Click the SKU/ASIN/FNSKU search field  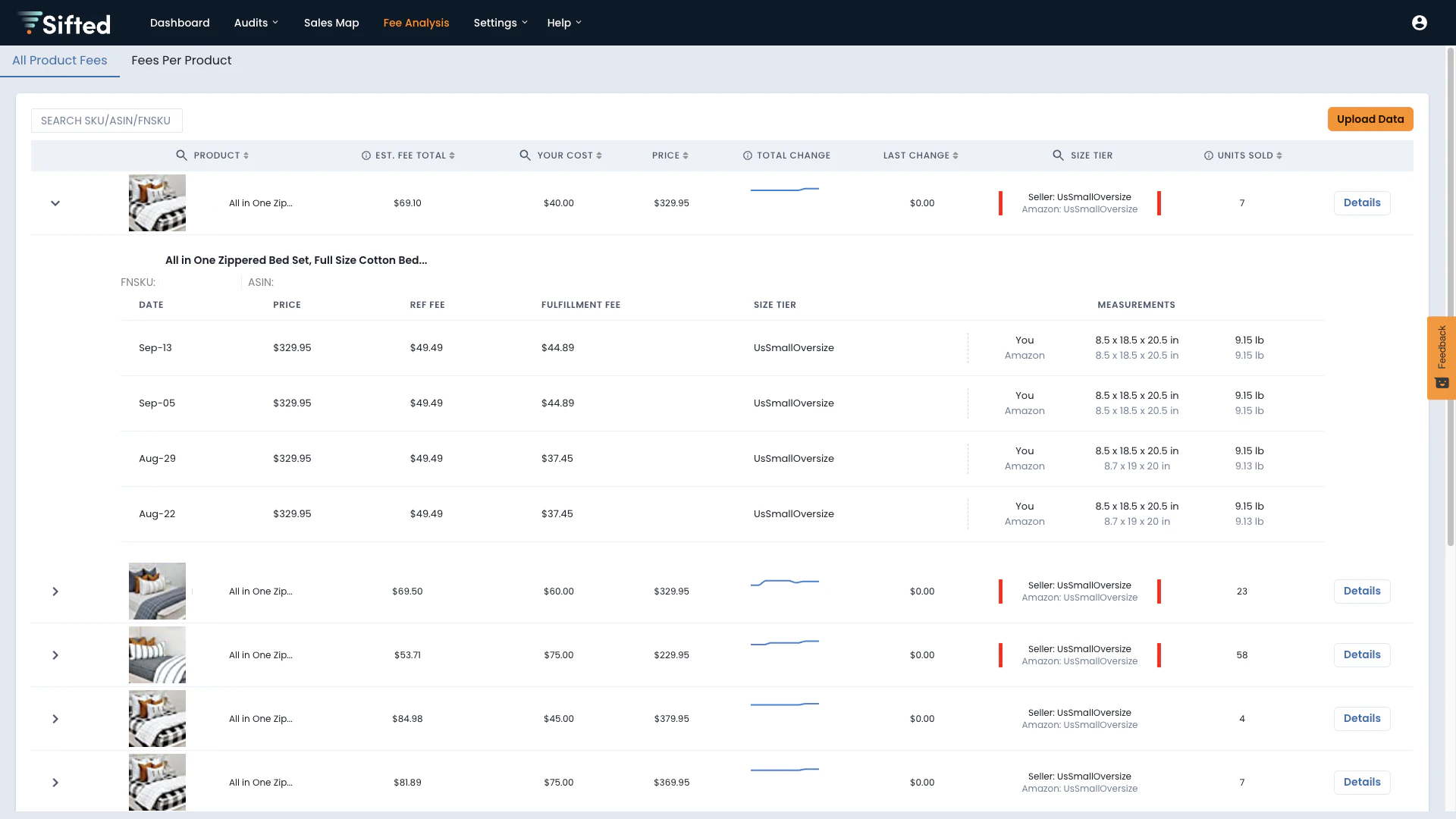click(x=106, y=120)
